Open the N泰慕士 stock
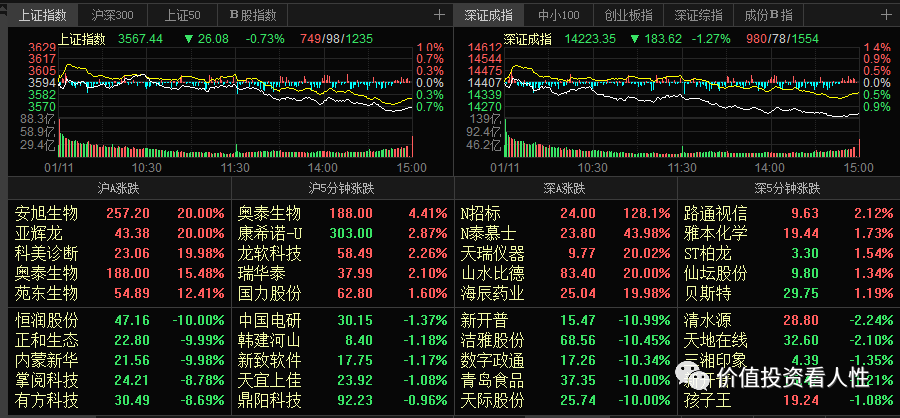Screen dimensions: 900x418 [x=565, y=234]
